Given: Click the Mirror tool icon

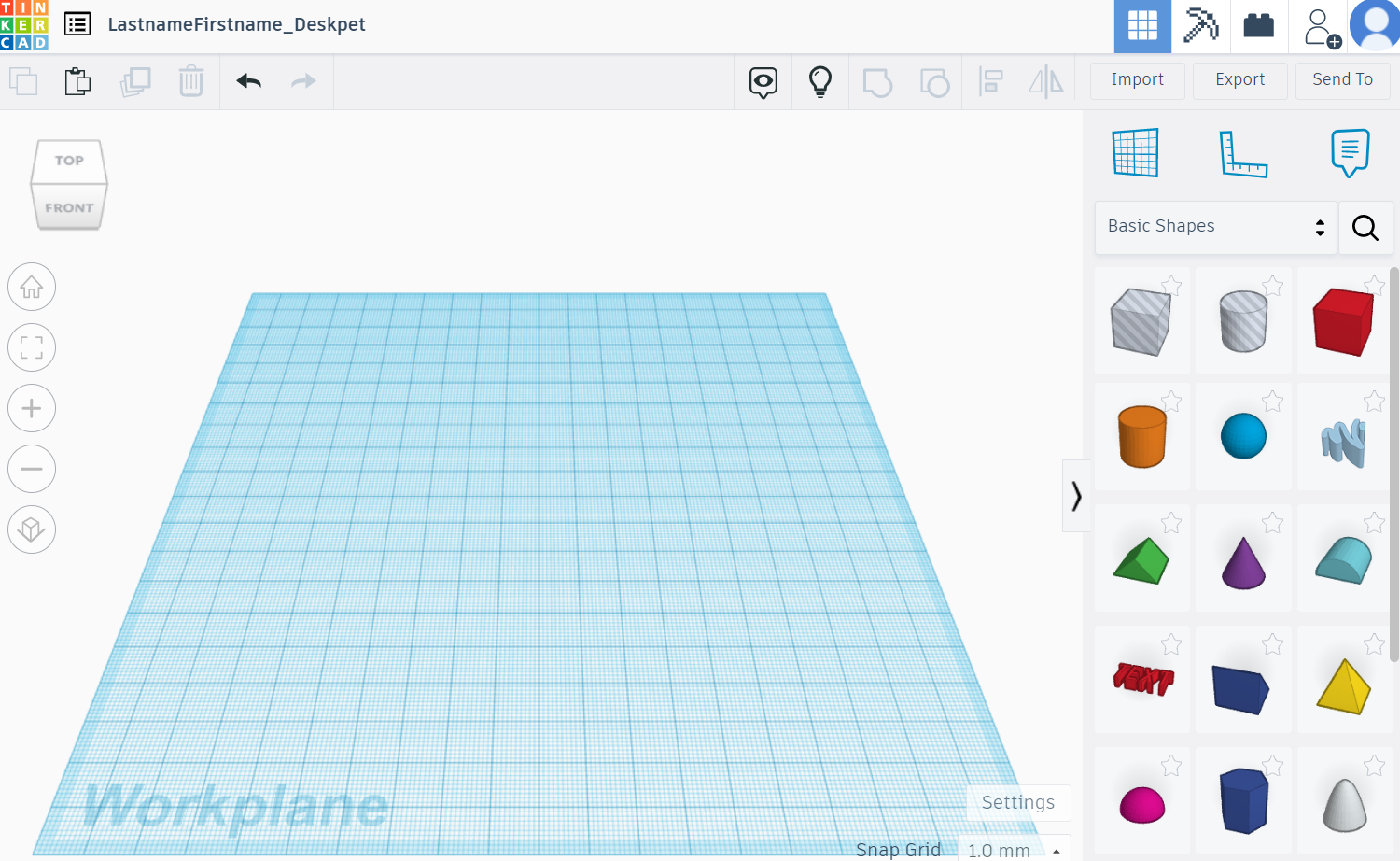Looking at the screenshot, I should pyautogui.click(x=1045, y=81).
